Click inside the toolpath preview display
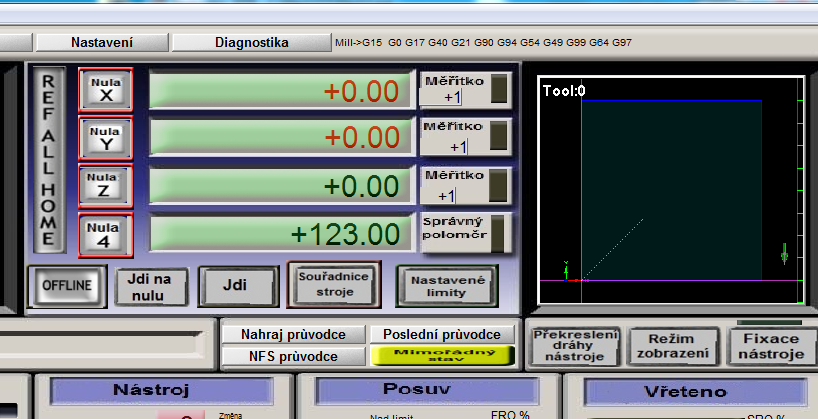This screenshot has width=818, height=419. (670, 190)
